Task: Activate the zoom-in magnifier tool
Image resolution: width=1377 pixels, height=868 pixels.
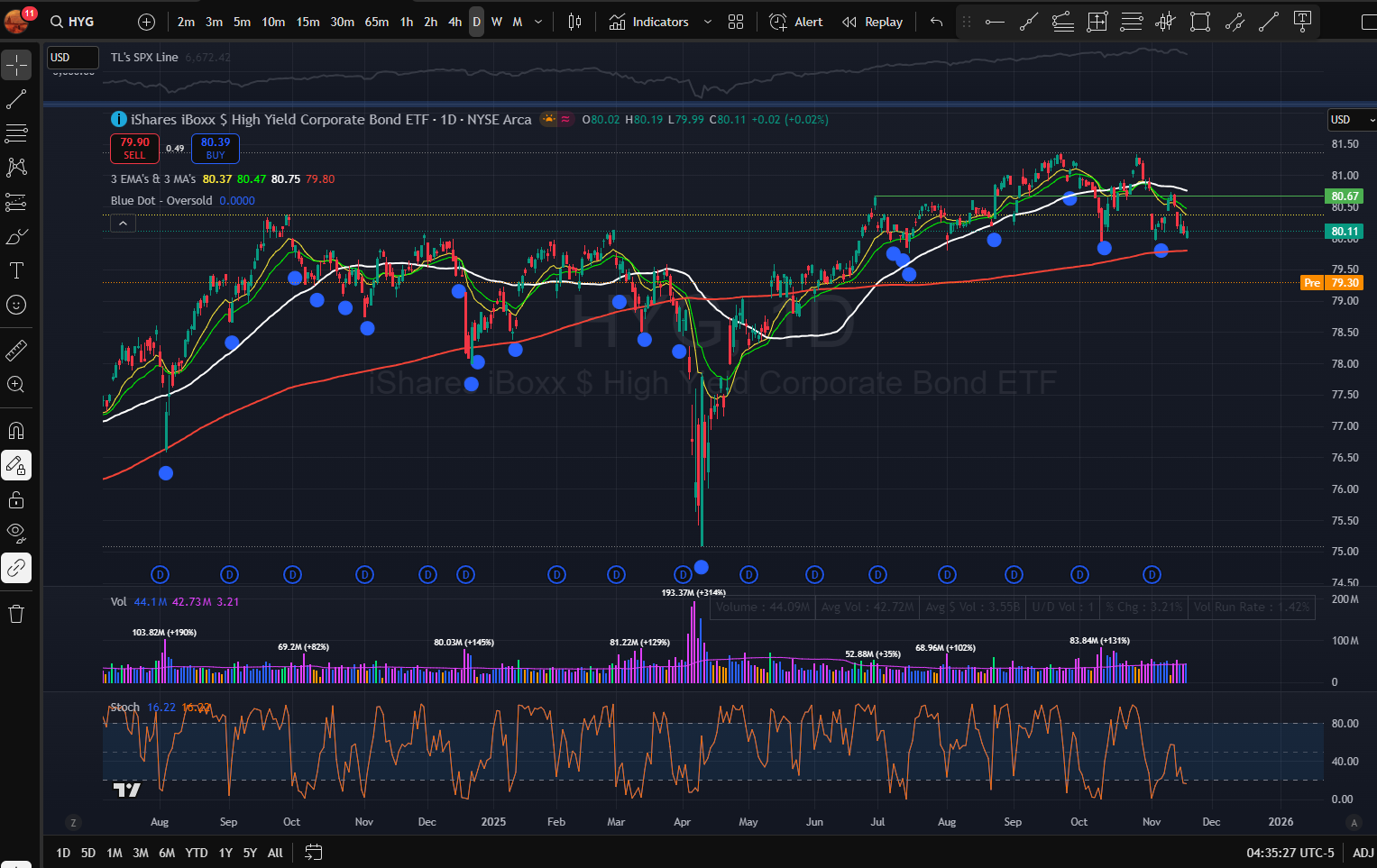Action: 16,384
